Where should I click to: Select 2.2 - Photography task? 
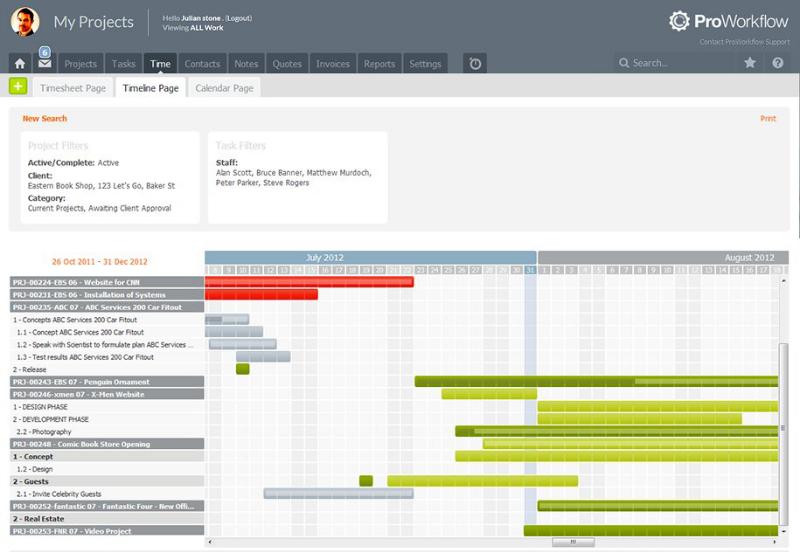[x=107, y=432]
